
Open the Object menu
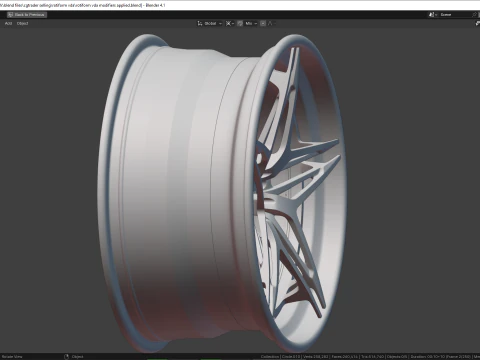[x=23, y=23]
